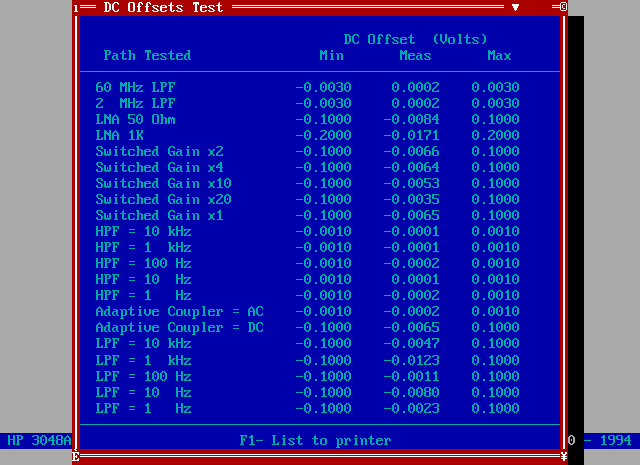Click the Max value 0.2000 for LNA 1K

tap(495, 136)
